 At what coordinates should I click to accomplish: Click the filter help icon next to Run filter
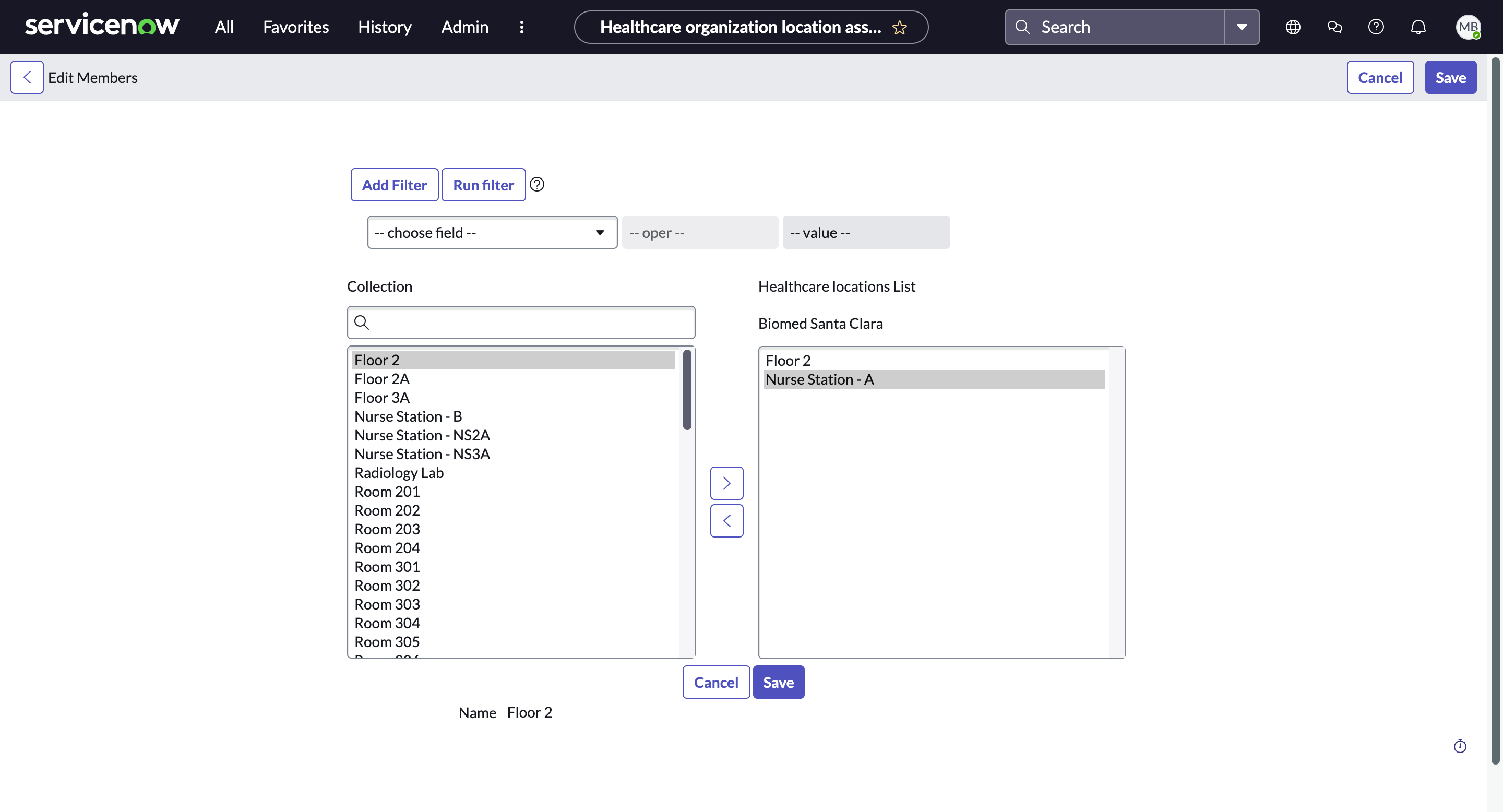537,184
